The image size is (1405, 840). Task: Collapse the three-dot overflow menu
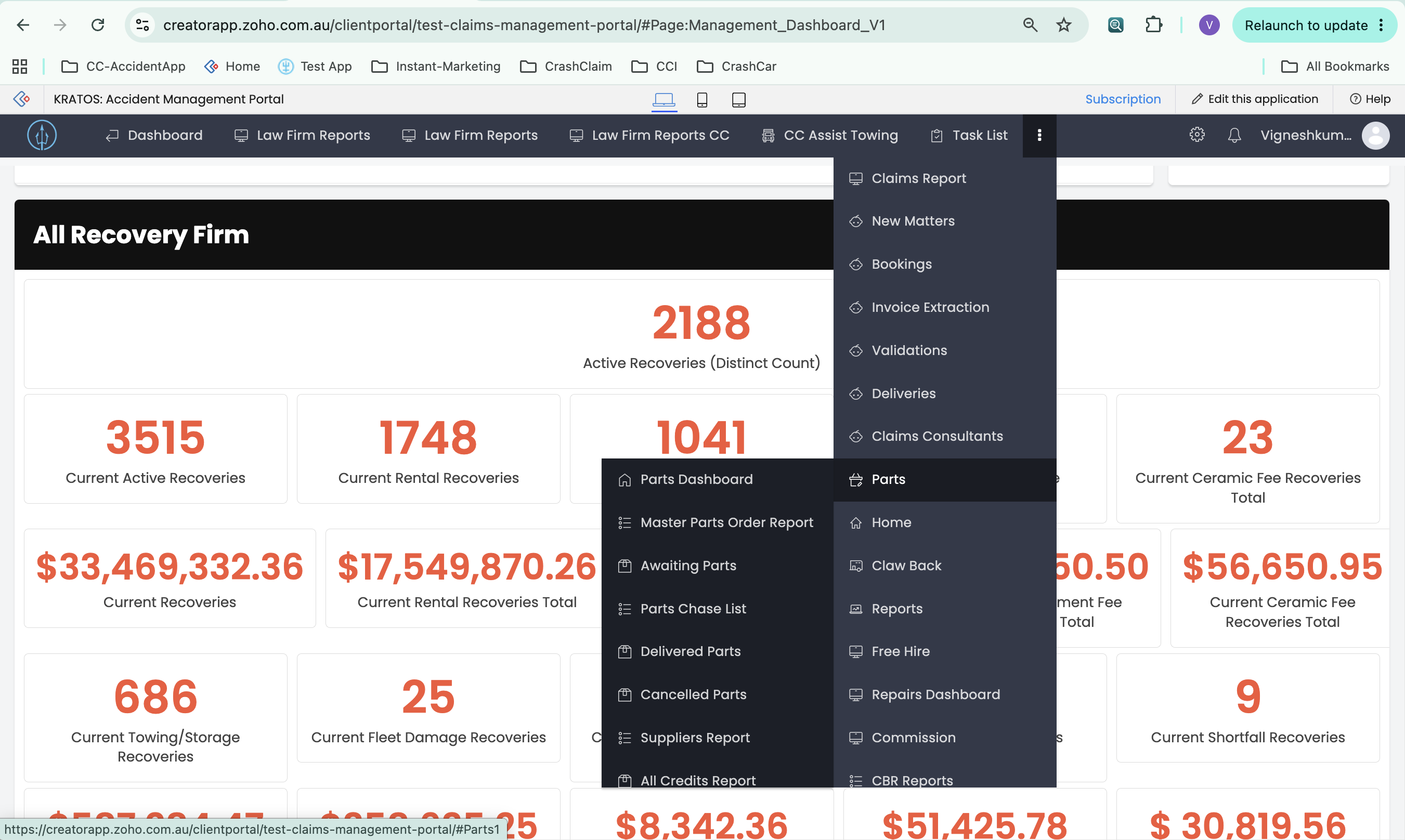point(1039,135)
